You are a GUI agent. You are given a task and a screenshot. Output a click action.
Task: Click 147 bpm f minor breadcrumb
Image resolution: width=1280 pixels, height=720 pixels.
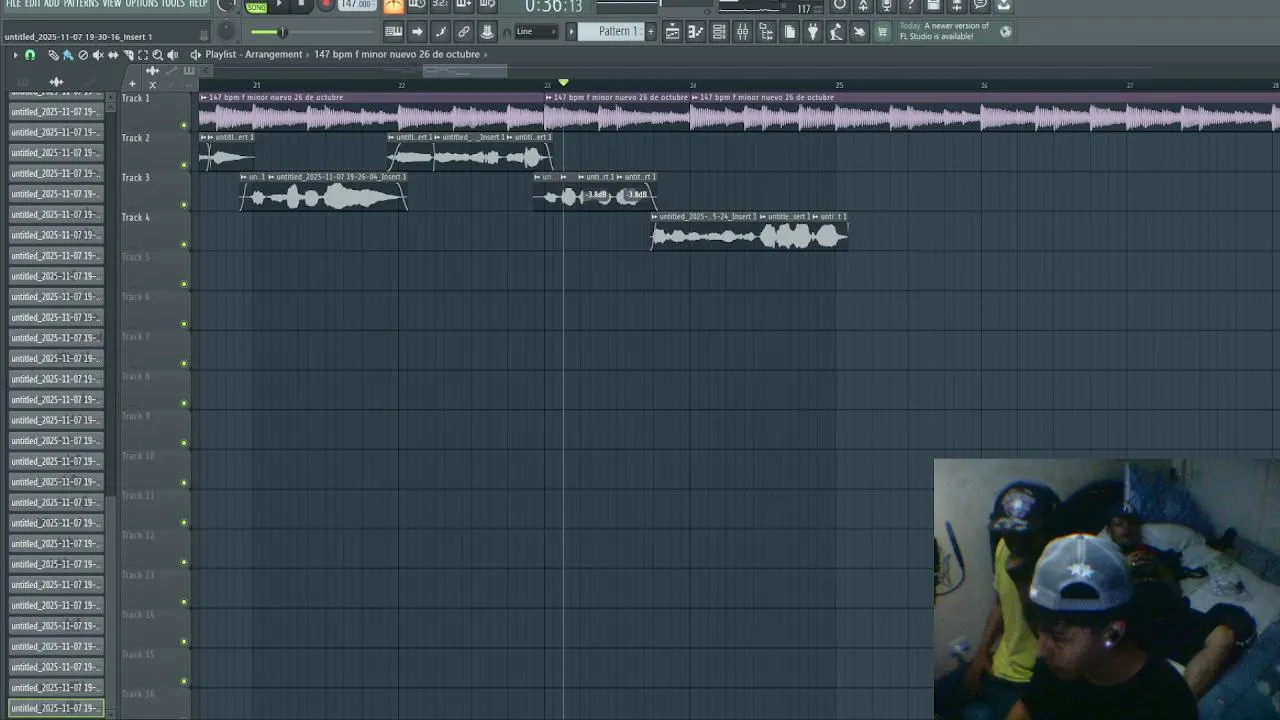click(397, 54)
